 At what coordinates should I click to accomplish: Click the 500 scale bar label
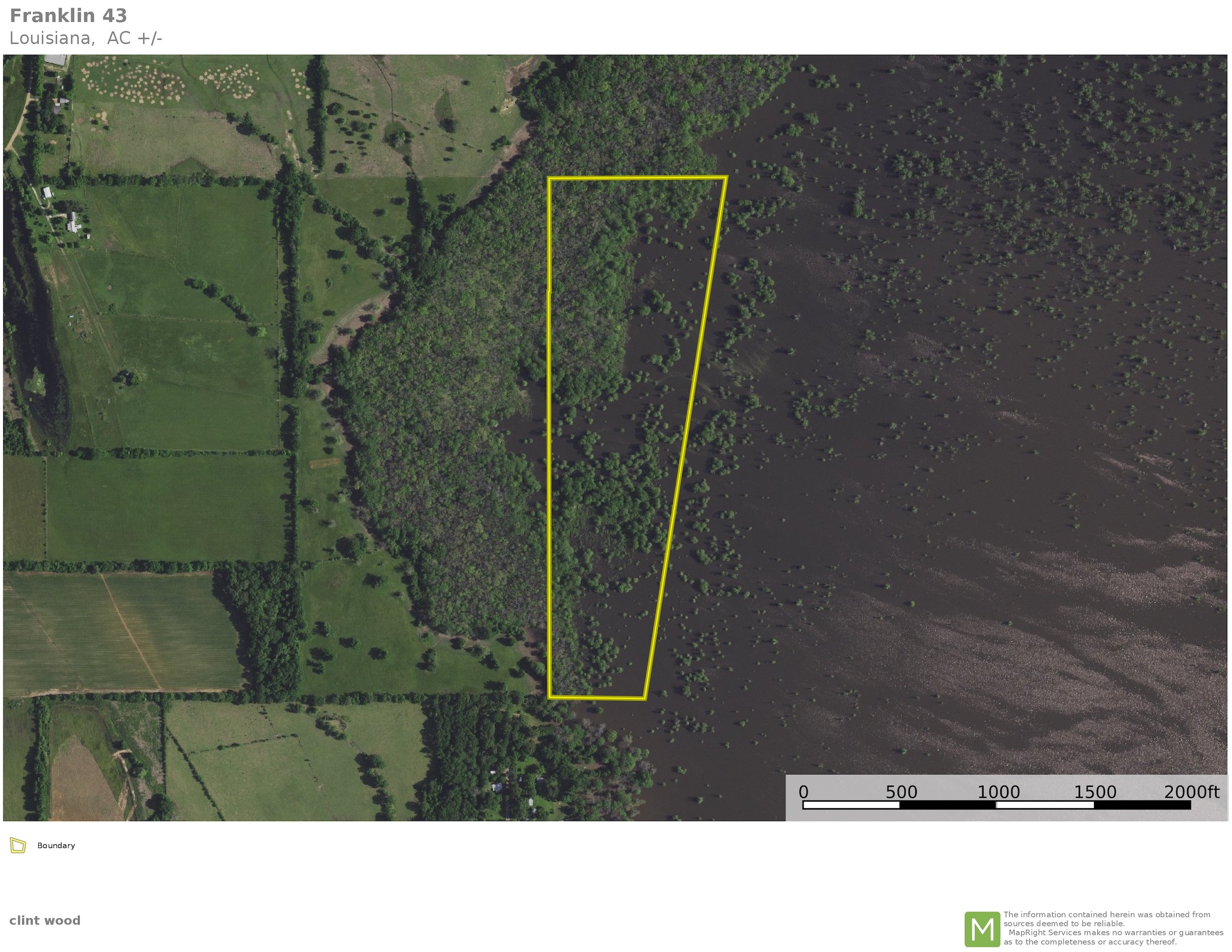click(x=901, y=792)
